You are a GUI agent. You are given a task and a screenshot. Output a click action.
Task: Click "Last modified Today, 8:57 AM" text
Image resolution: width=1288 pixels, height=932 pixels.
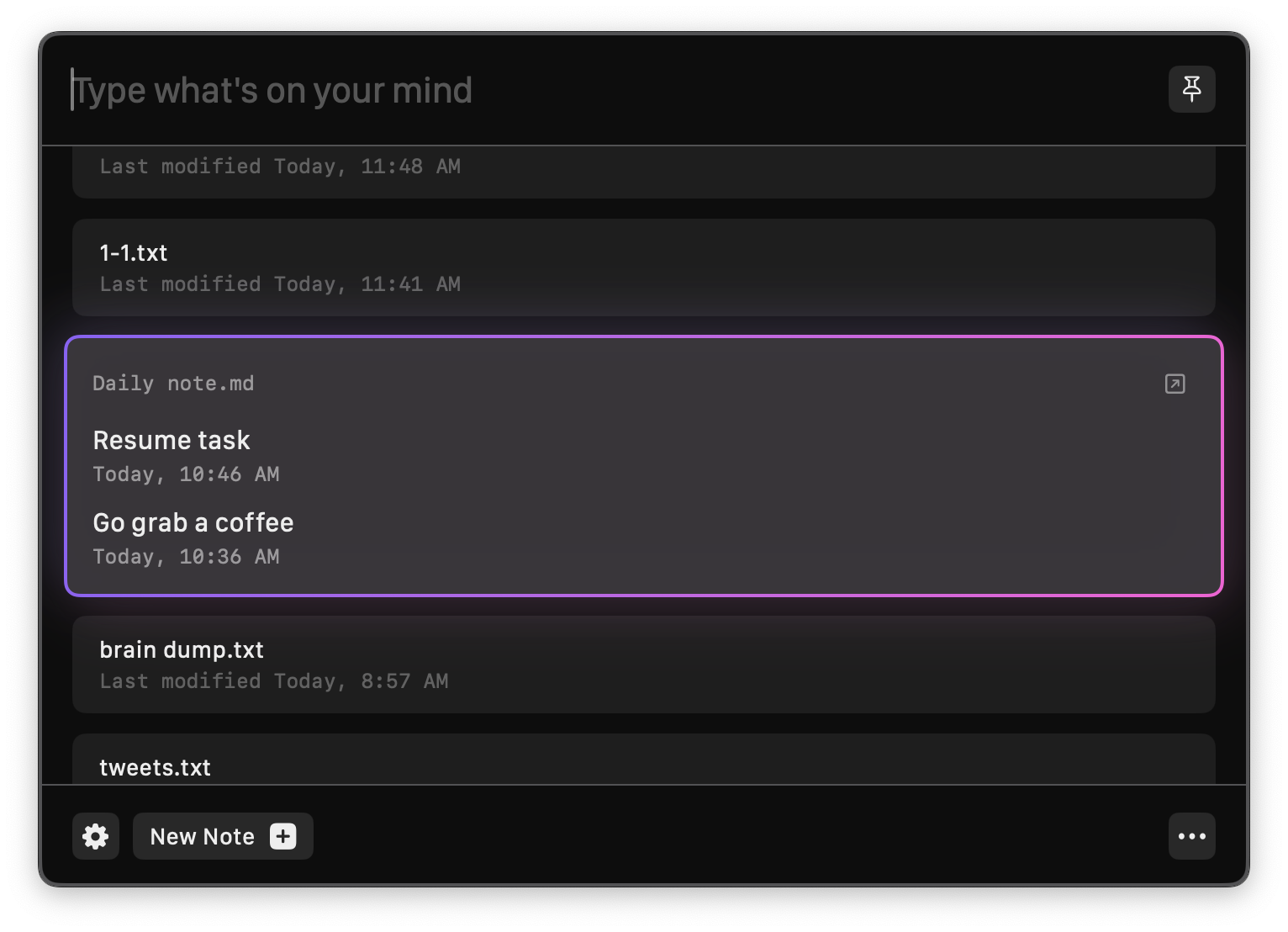pos(274,681)
